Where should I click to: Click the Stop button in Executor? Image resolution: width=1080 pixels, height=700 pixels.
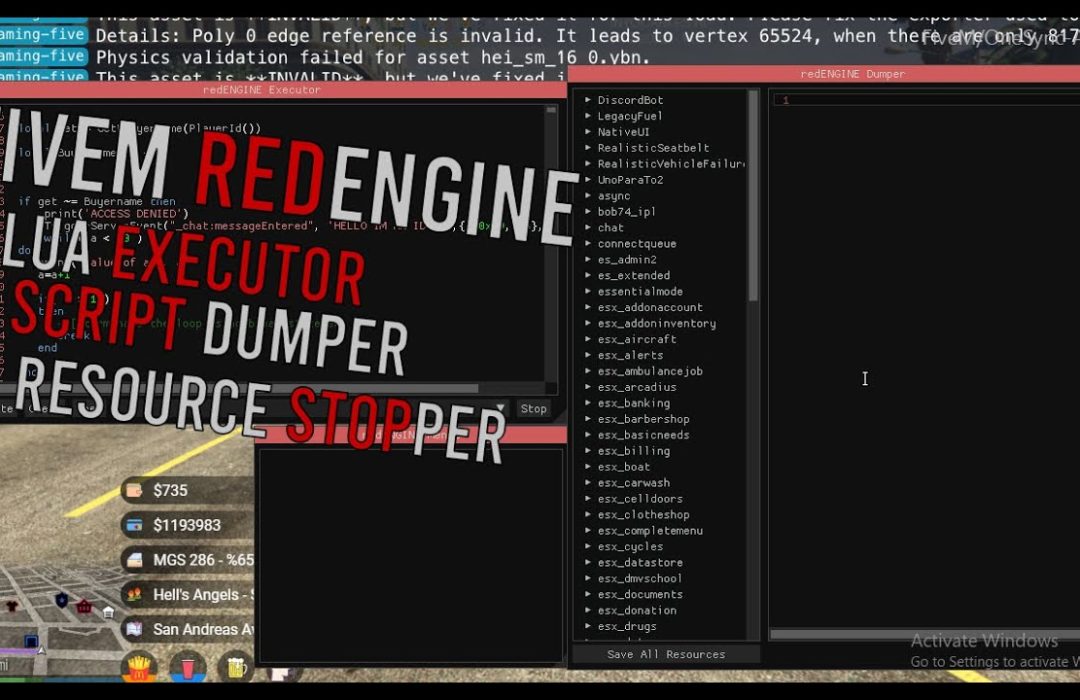click(534, 409)
